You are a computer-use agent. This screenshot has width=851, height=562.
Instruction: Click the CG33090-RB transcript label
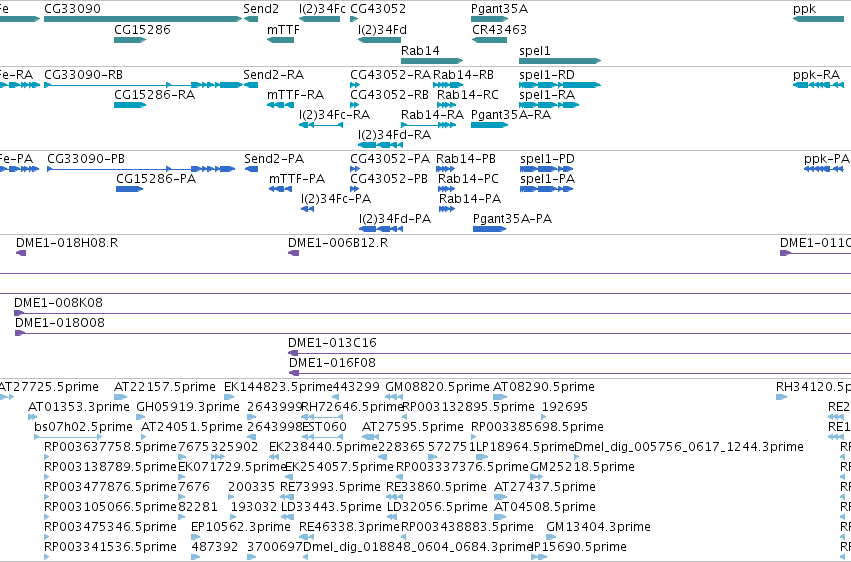[x=84, y=74]
